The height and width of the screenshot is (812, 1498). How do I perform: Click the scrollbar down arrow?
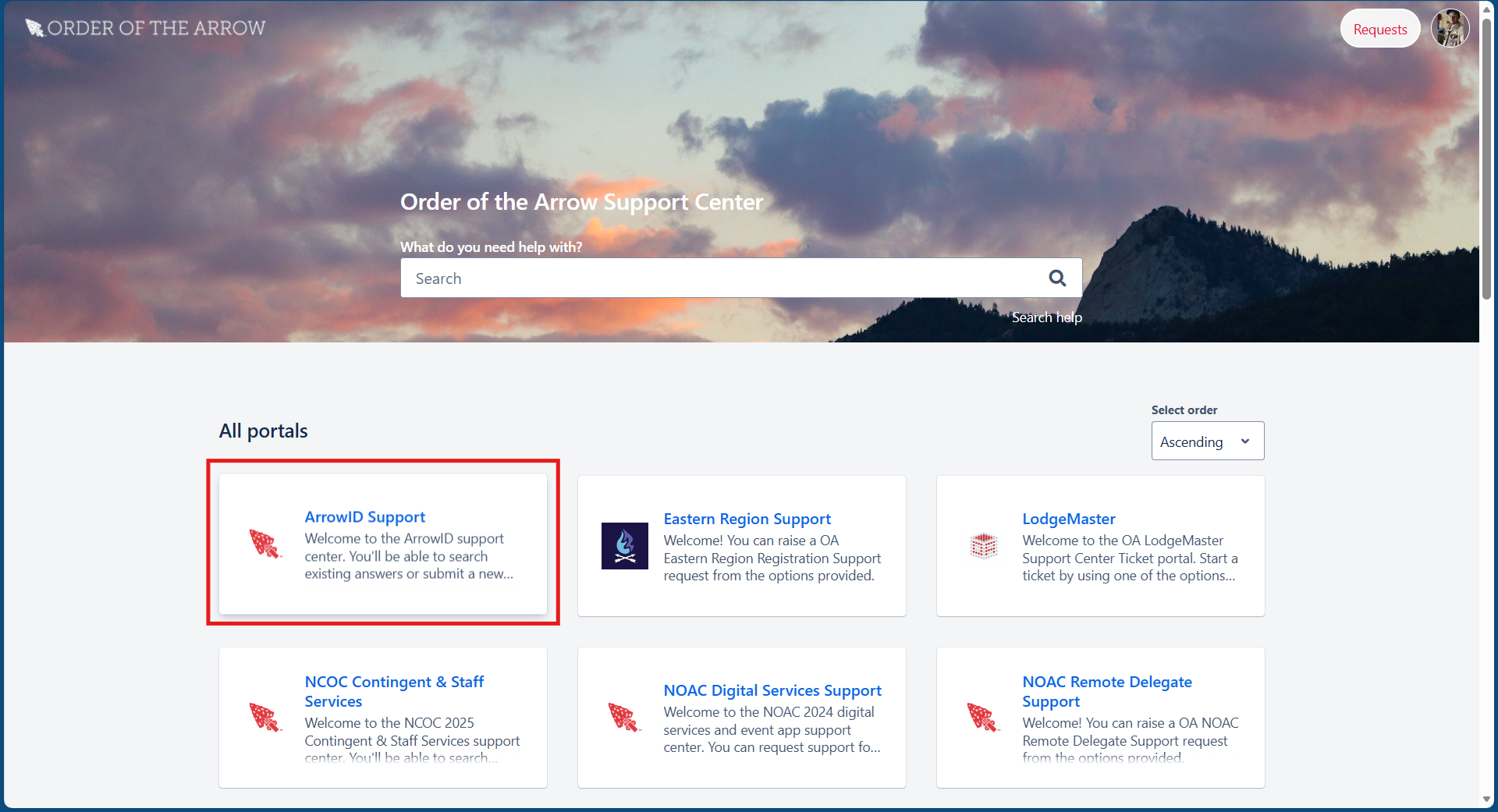[x=1487, y=800]
